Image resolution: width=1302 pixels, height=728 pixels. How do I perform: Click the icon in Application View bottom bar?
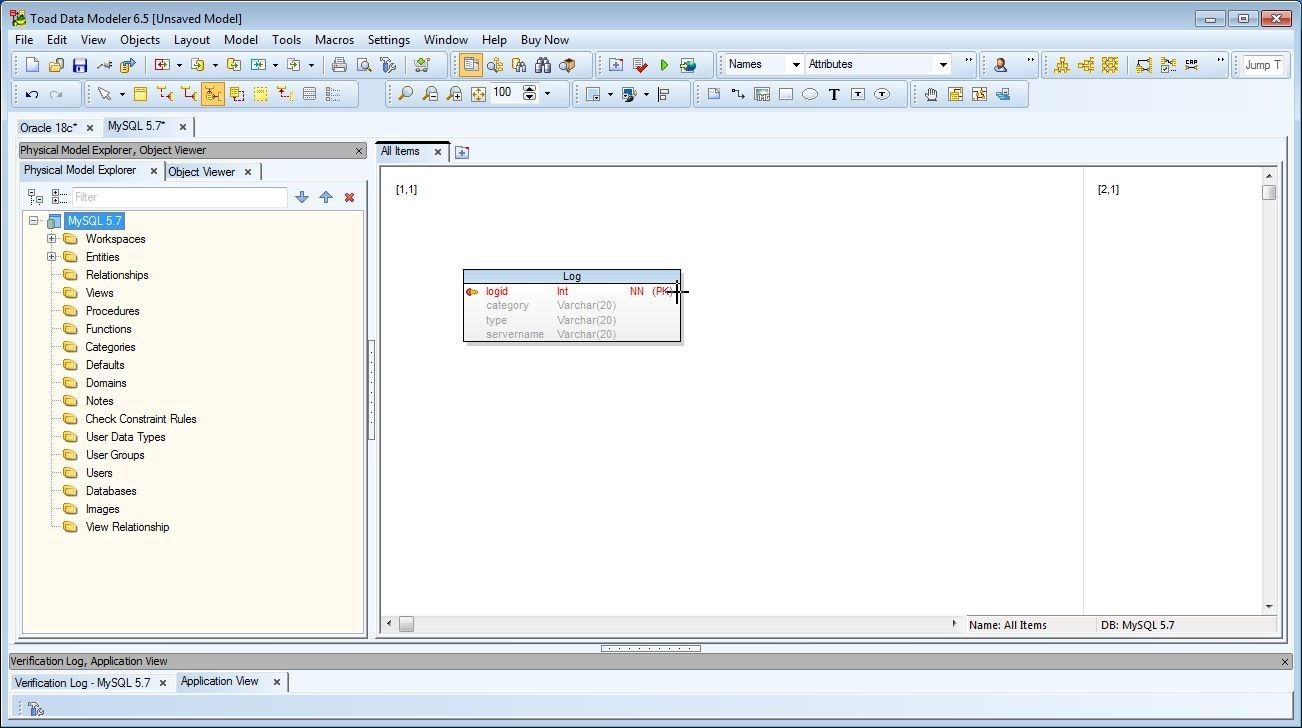pos(35,709)
